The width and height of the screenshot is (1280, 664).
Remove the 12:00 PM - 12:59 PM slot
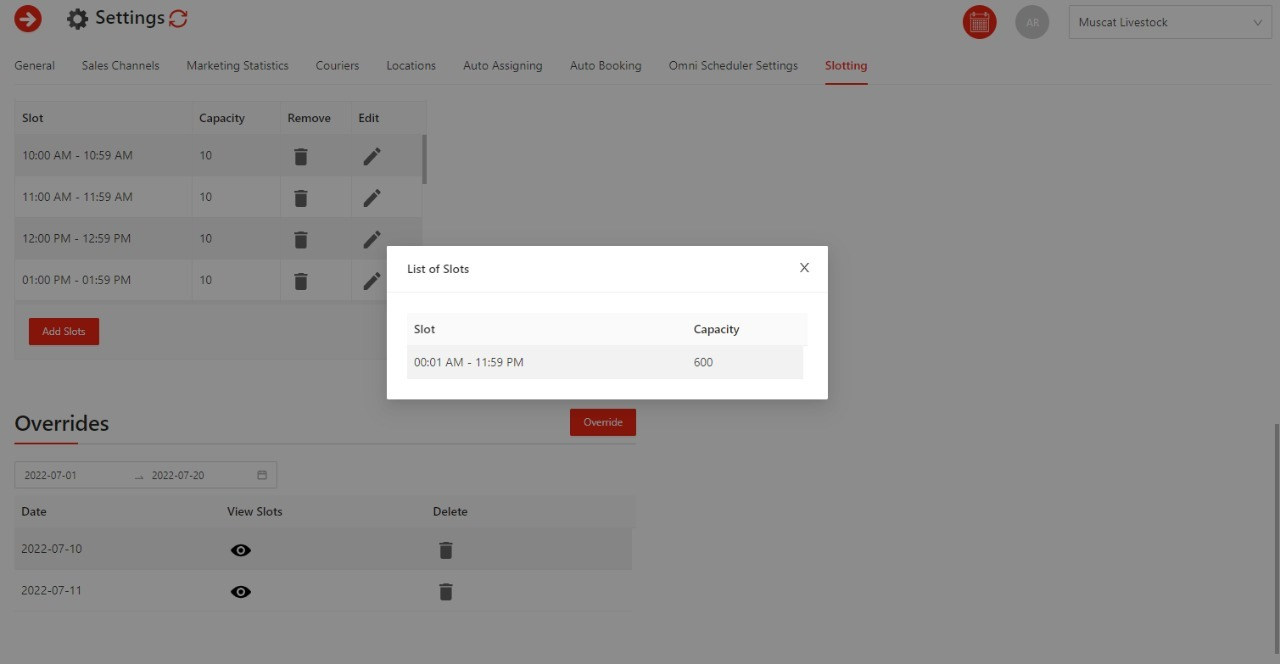coord(300,239)
